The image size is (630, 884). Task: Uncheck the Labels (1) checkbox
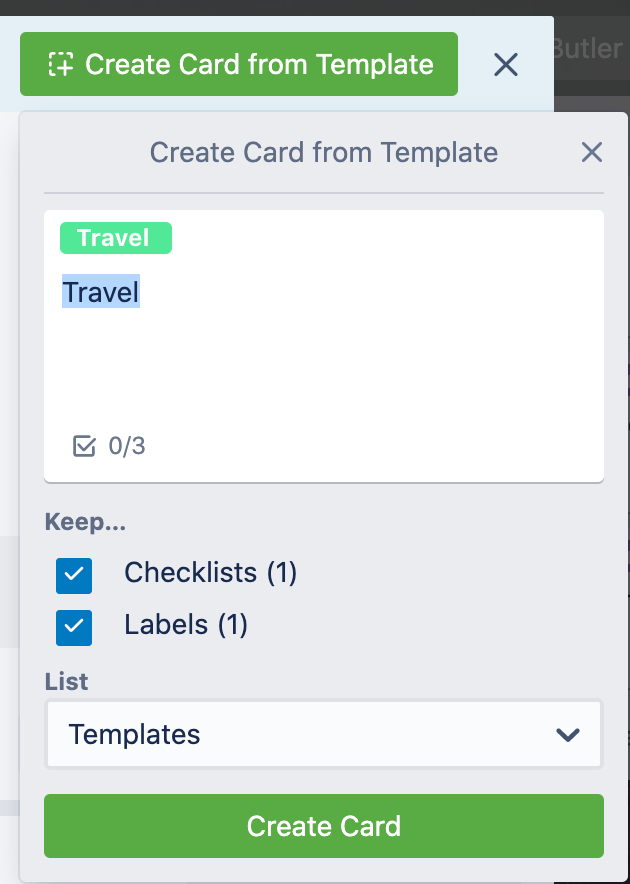pyautogui.click(x=74, y=627)
